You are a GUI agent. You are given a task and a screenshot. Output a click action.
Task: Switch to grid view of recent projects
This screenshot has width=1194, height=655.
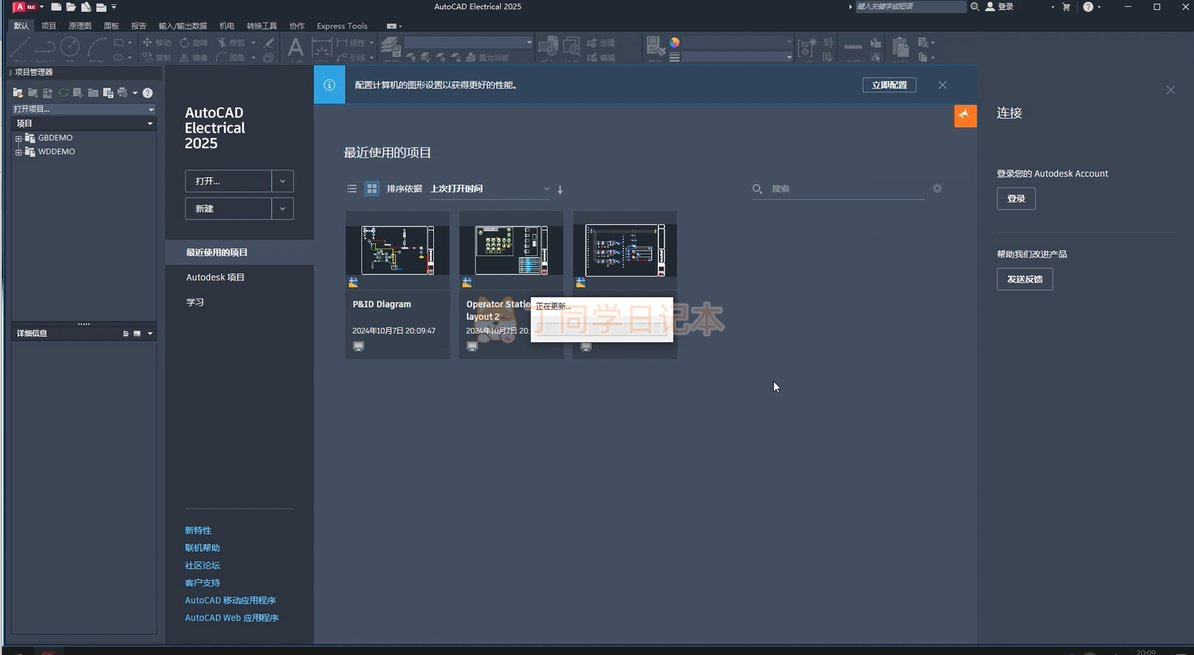(x=371, y=188)
